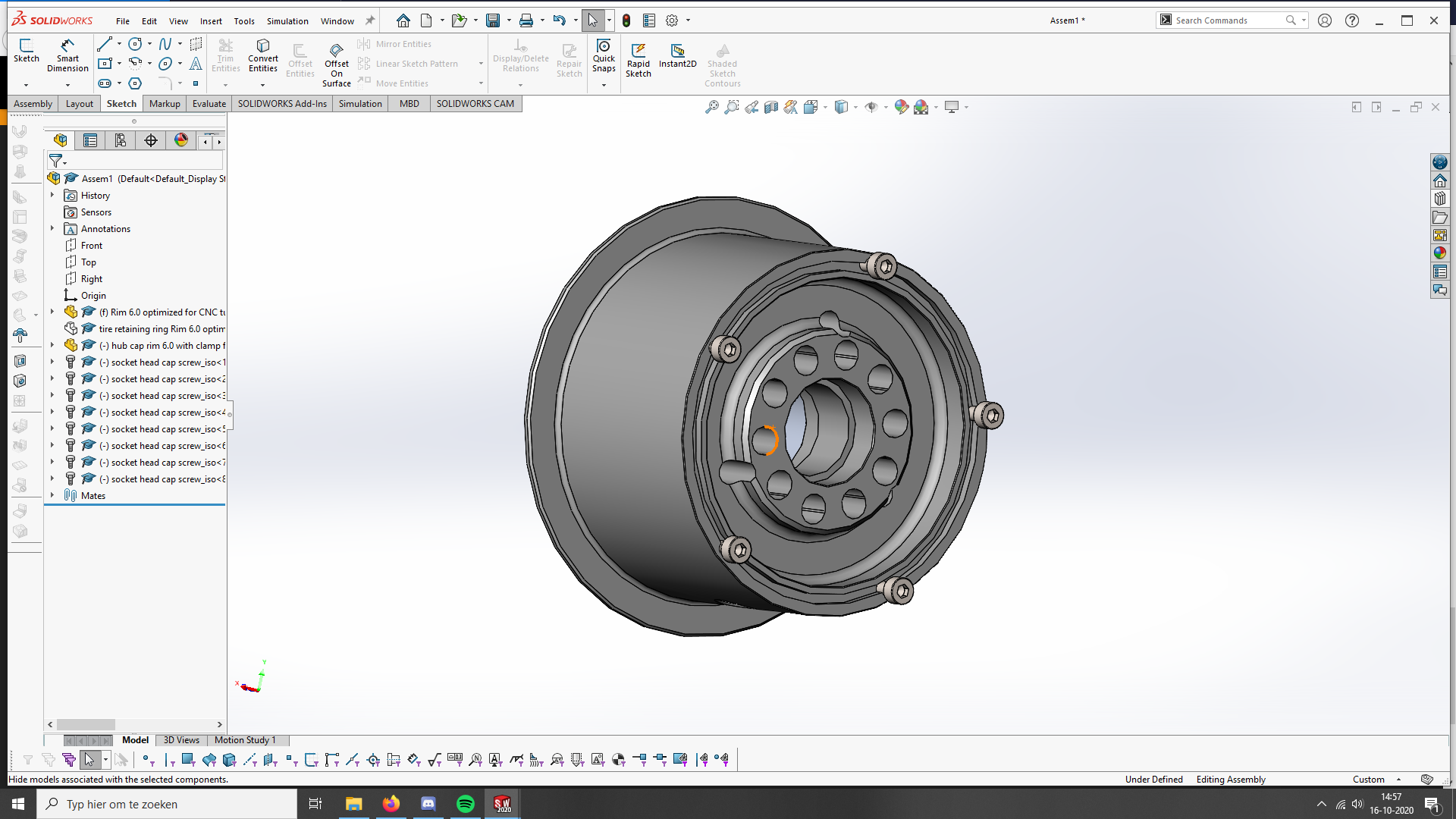Toggle Filter Axes selection filter
This screenshot has width=1456, height=819.
pos(249,760)
